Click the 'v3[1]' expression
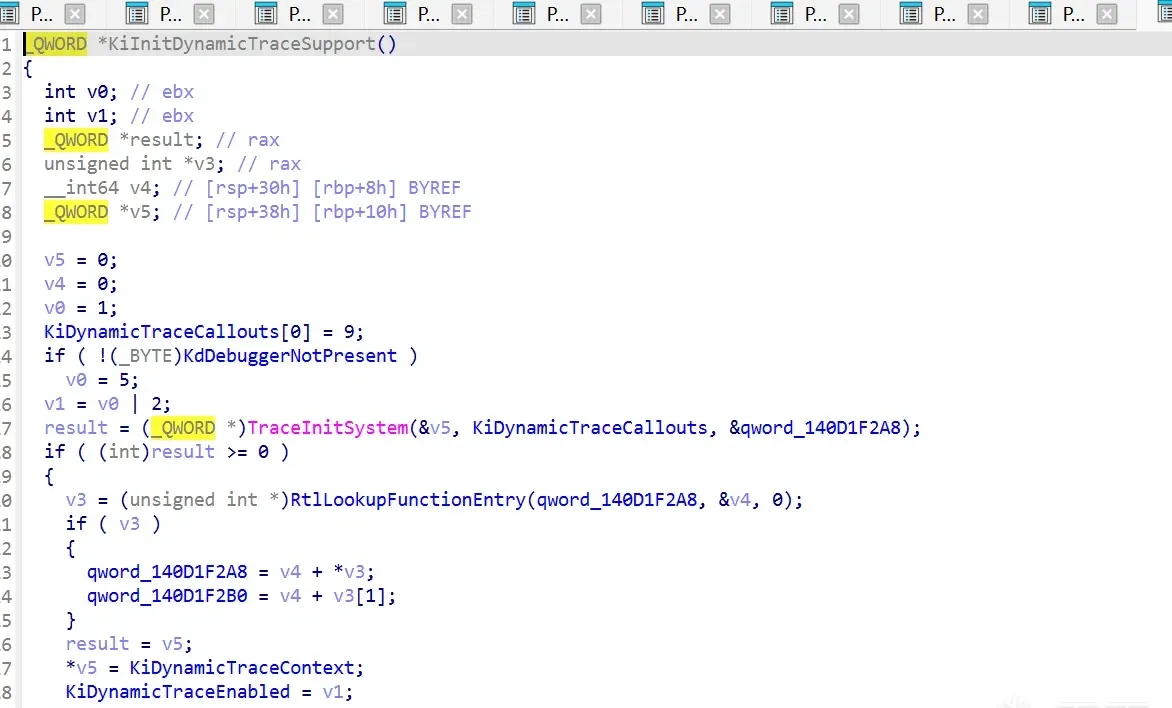The height and width of the screenshot is (708, 1172). [x=360, y=596]
